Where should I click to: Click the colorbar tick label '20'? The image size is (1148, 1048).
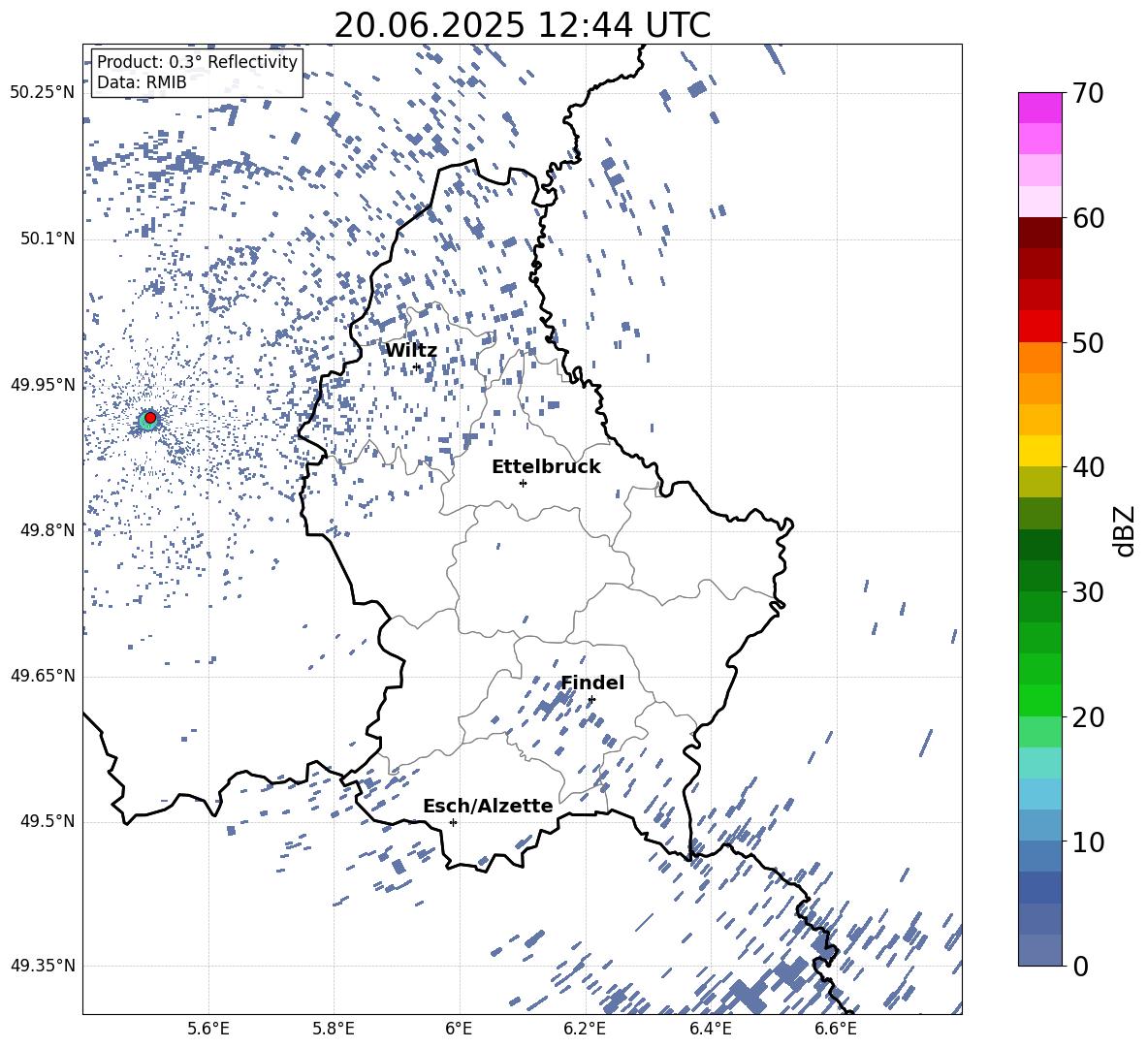click(1089, 717)
